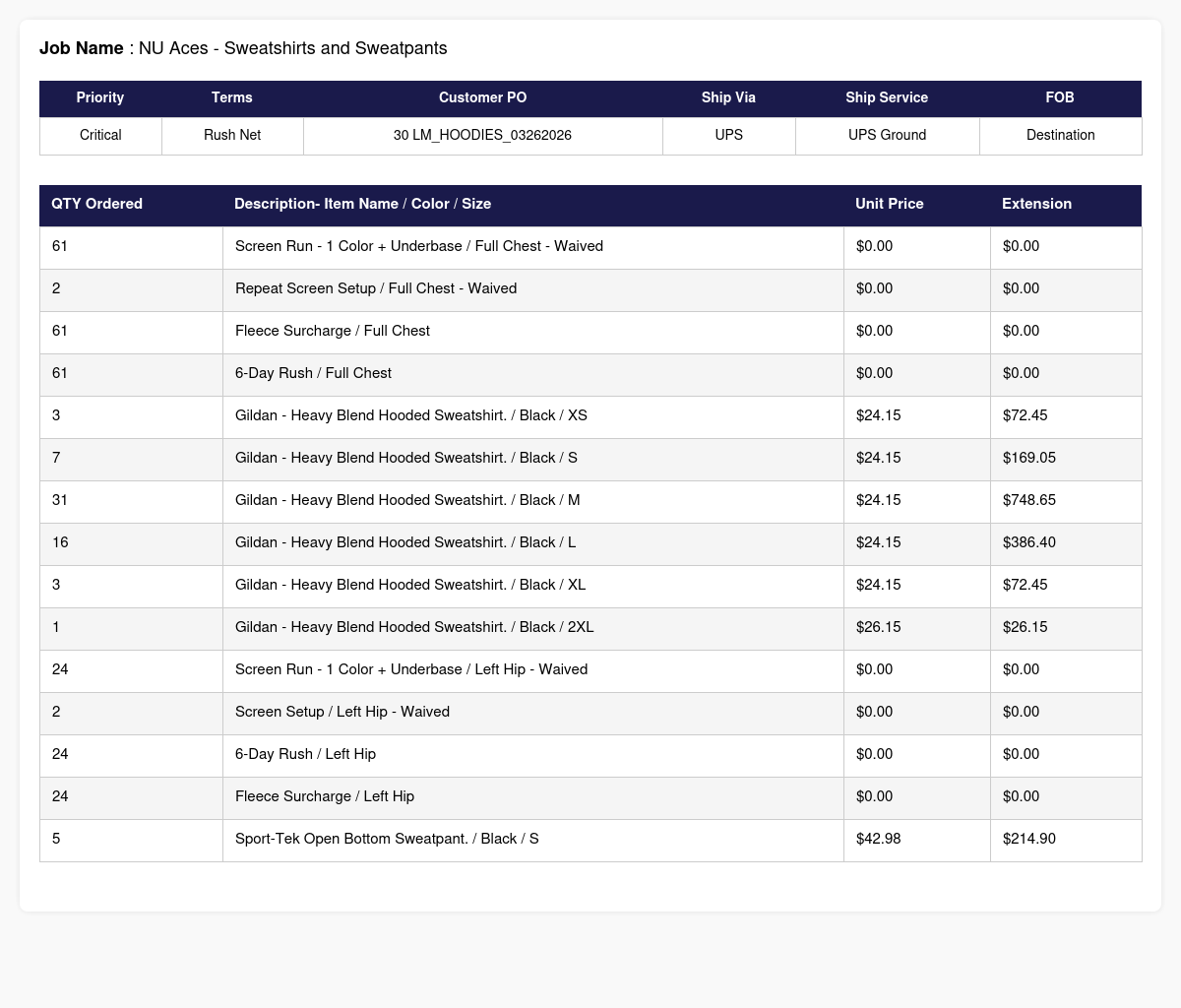The image size is (1181, 1008).
Task: Select 6-Day Rush / Left Hip row
Action: [590, 754]
